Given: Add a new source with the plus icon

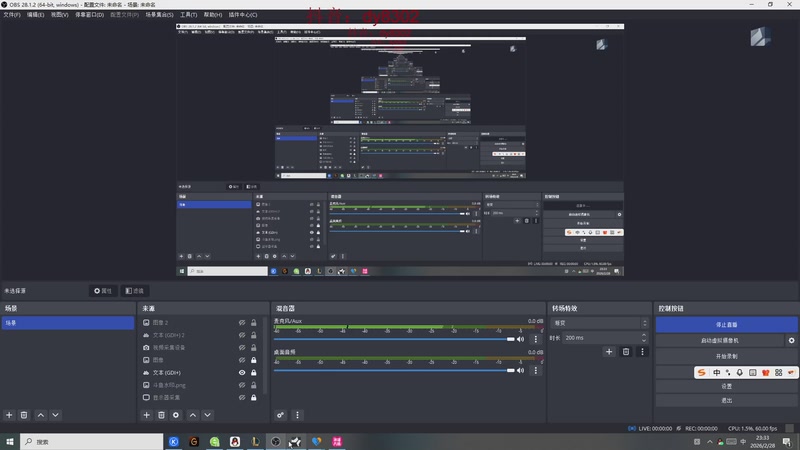Looking at the screenshot, I should (146, 415).
